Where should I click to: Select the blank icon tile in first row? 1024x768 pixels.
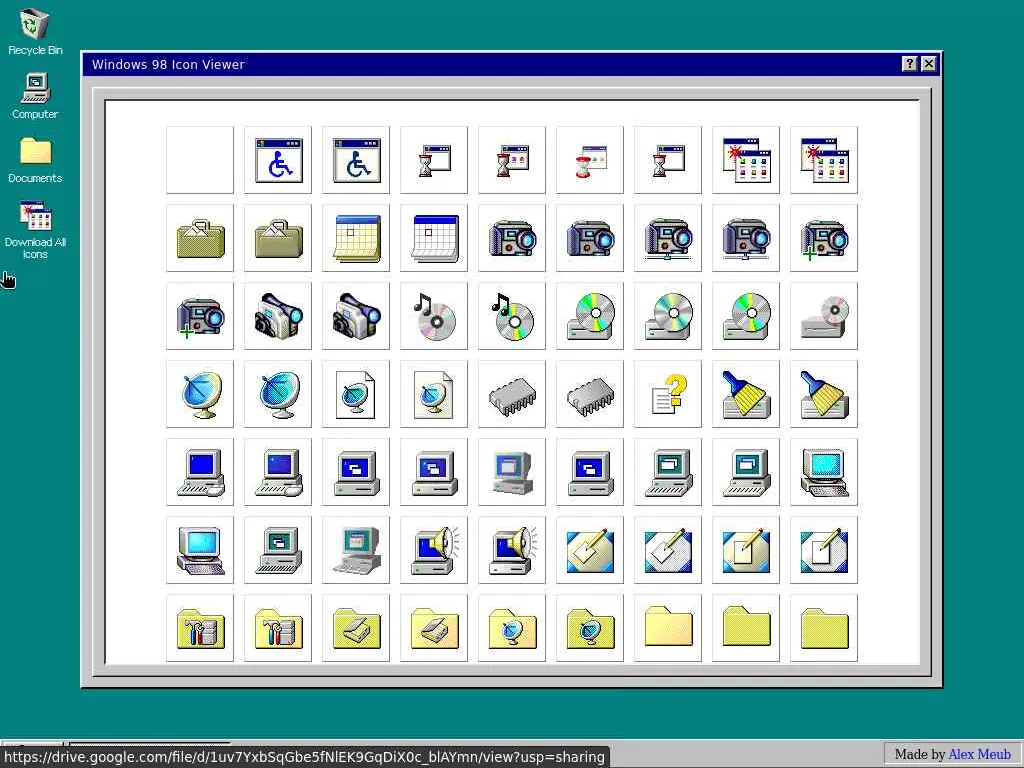(200, 160)
